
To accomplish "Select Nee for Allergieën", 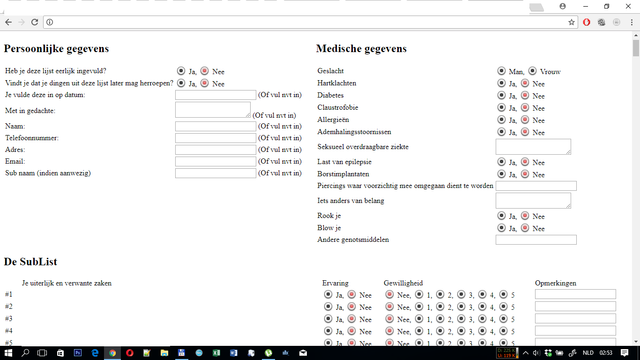I will [x=525, y=120].
